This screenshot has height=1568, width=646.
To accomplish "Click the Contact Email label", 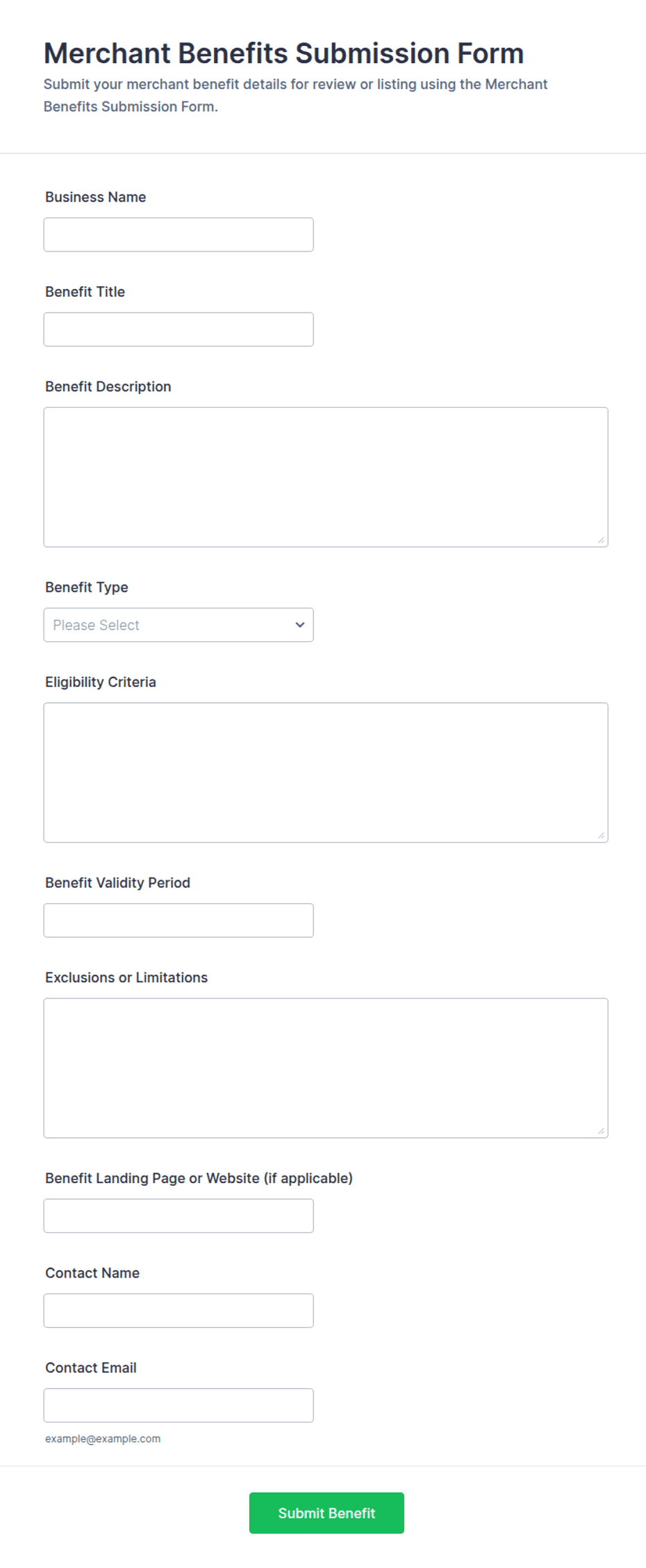I will point(91,1368).
